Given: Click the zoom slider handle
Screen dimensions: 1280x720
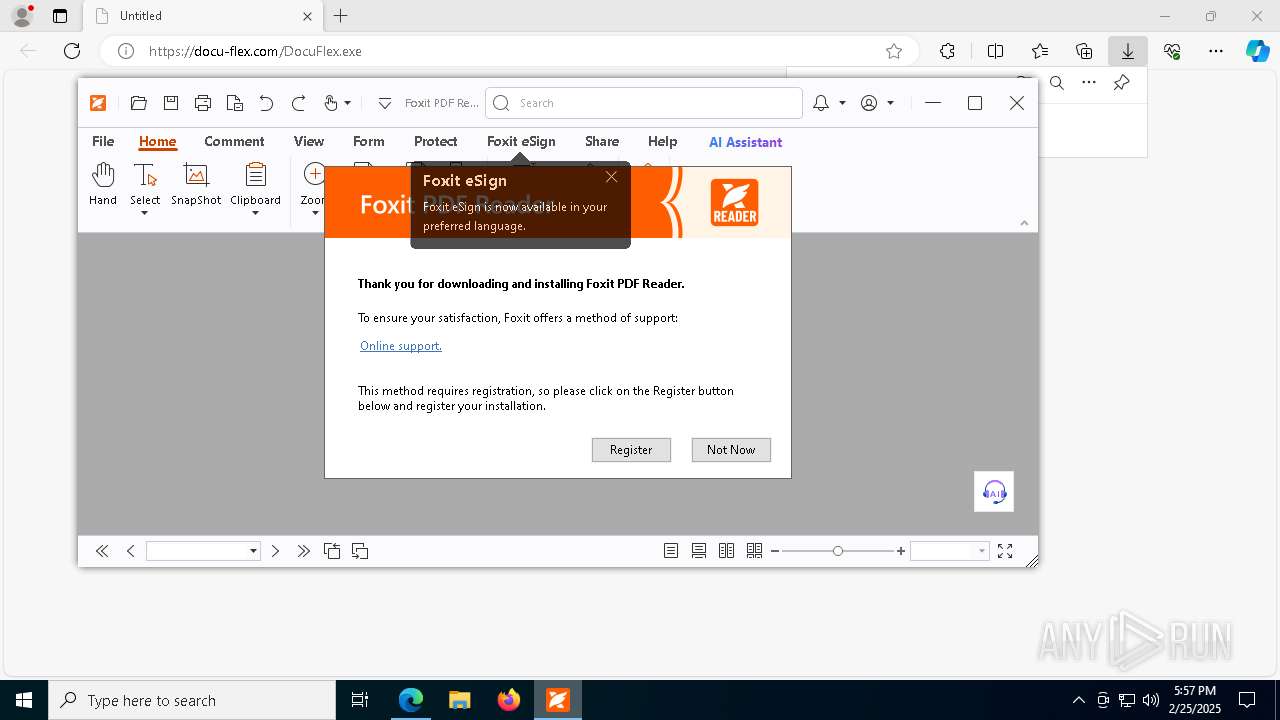Looking at the screenshot, I should 838,551.
